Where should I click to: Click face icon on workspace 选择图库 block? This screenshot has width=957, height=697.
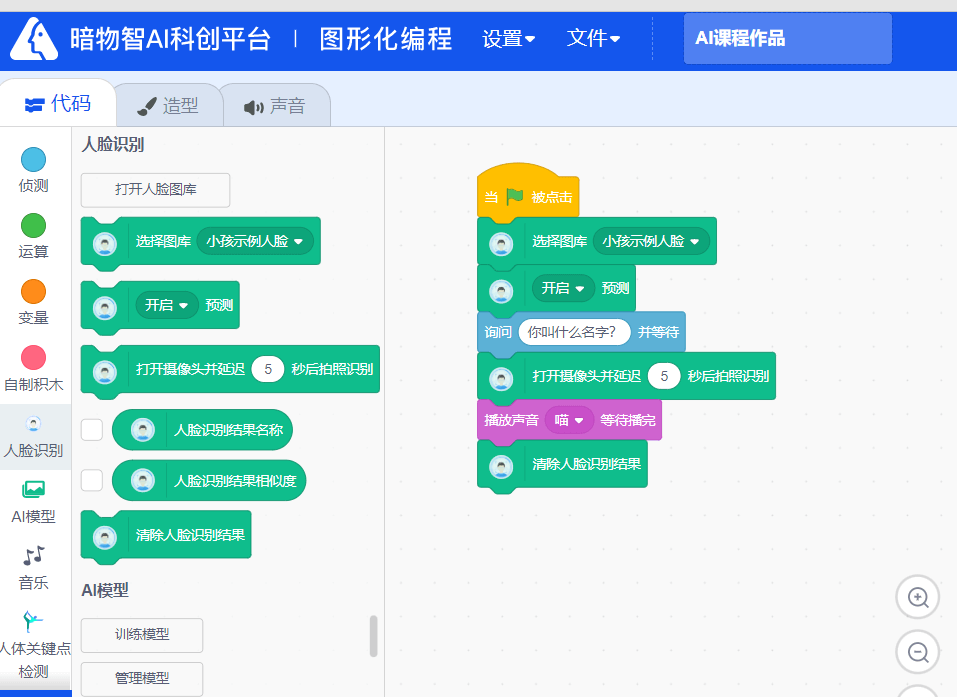click(501, 244)
